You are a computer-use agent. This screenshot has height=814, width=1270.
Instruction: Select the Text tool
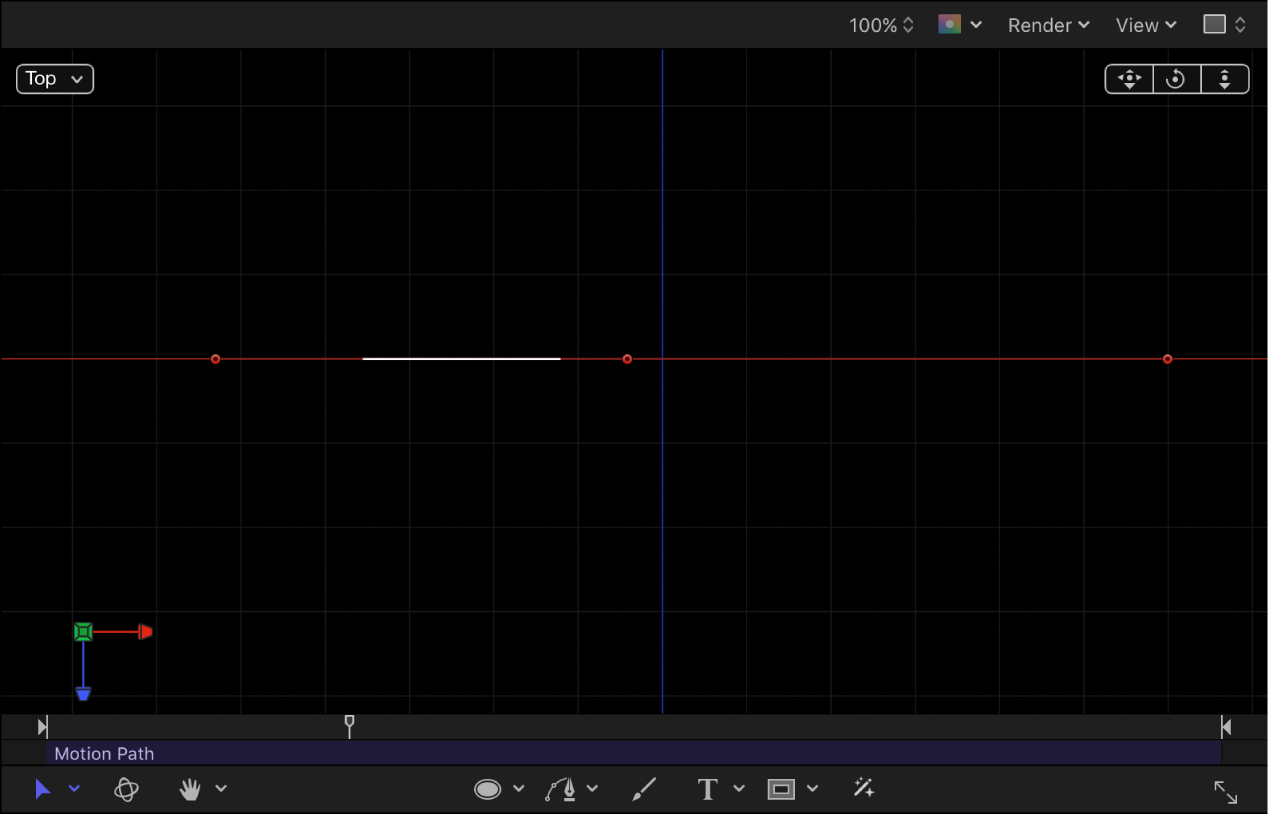coord(708,789)
